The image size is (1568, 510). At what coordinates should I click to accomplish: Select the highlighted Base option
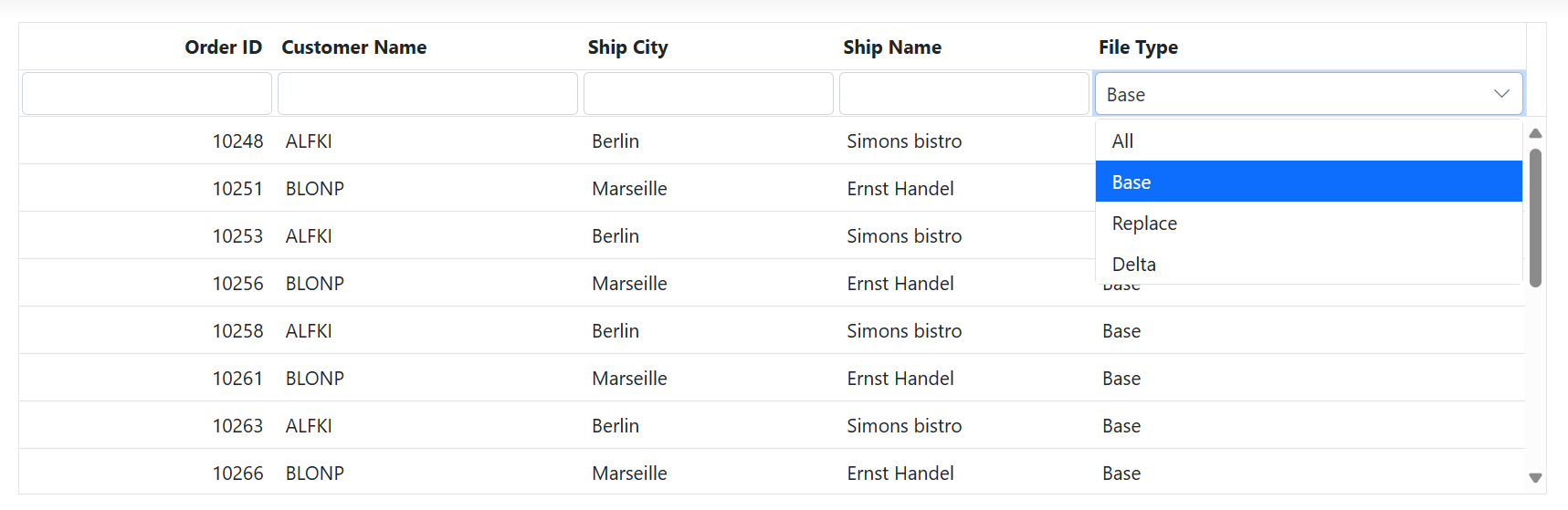point(1309,182)
